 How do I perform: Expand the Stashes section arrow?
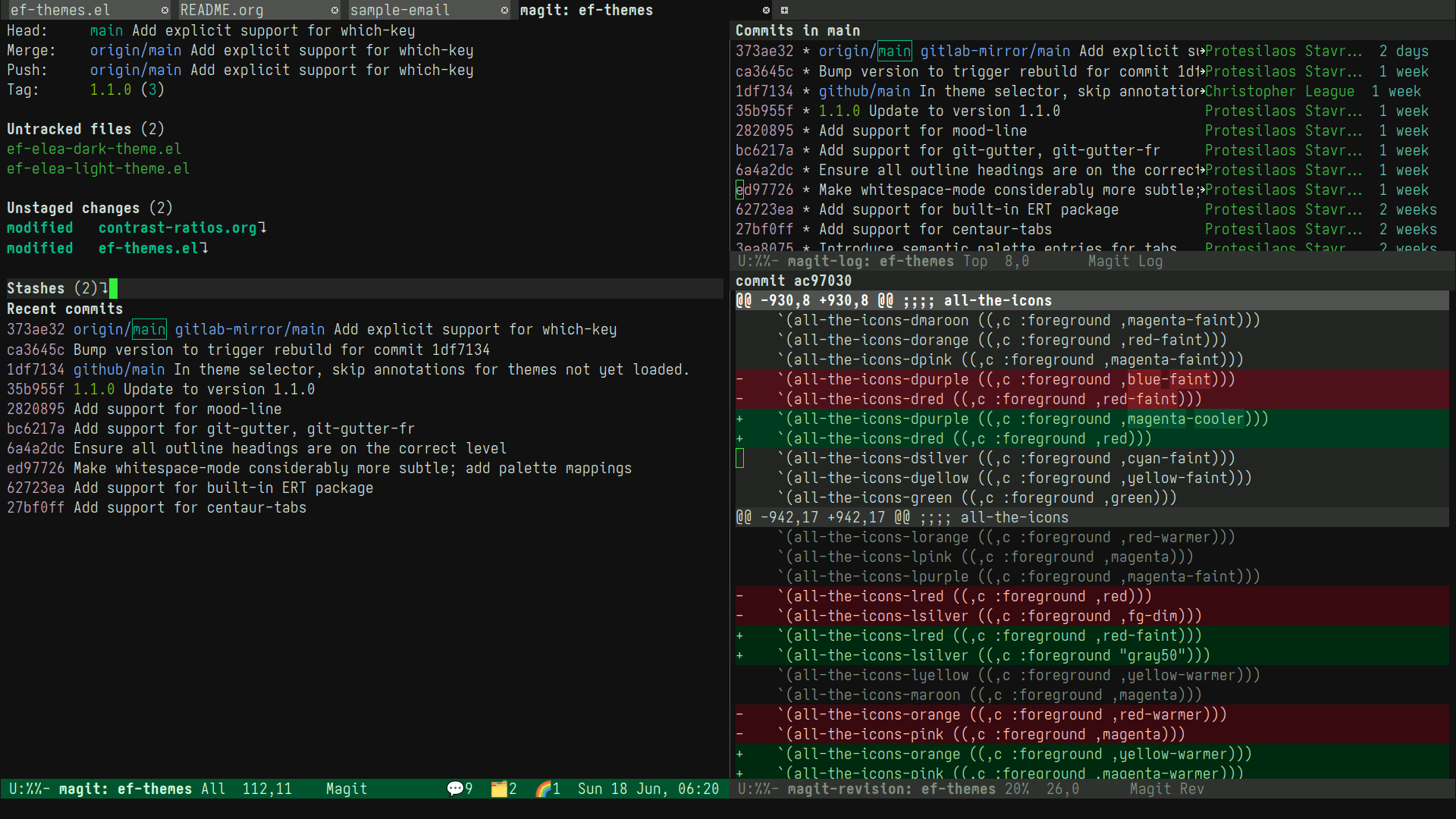104,288
